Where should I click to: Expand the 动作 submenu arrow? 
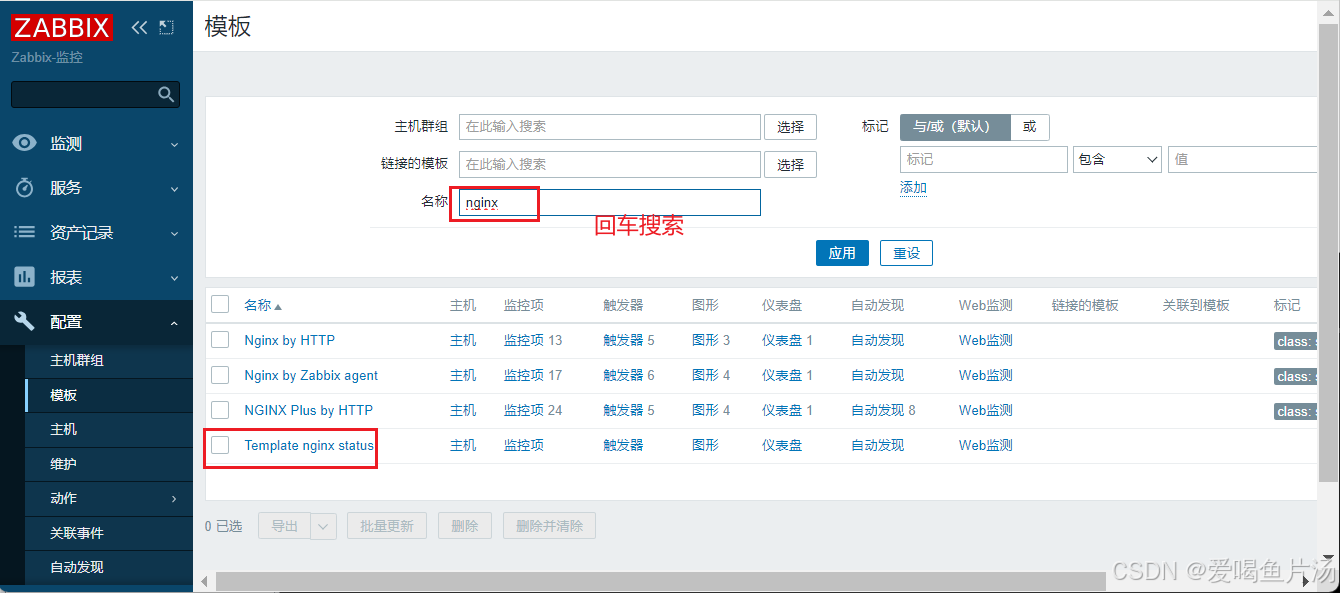coord(174,498)
